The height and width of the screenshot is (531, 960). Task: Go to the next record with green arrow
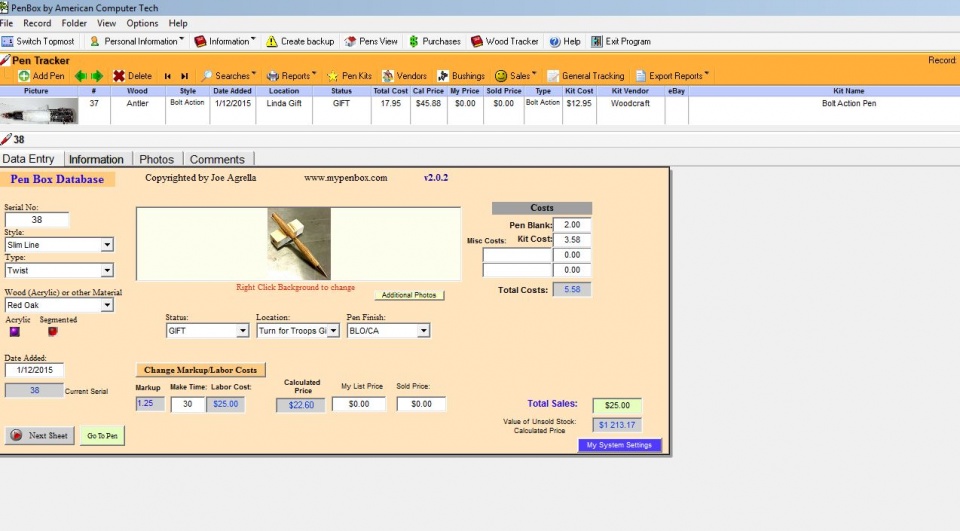[x=97, y=76]
